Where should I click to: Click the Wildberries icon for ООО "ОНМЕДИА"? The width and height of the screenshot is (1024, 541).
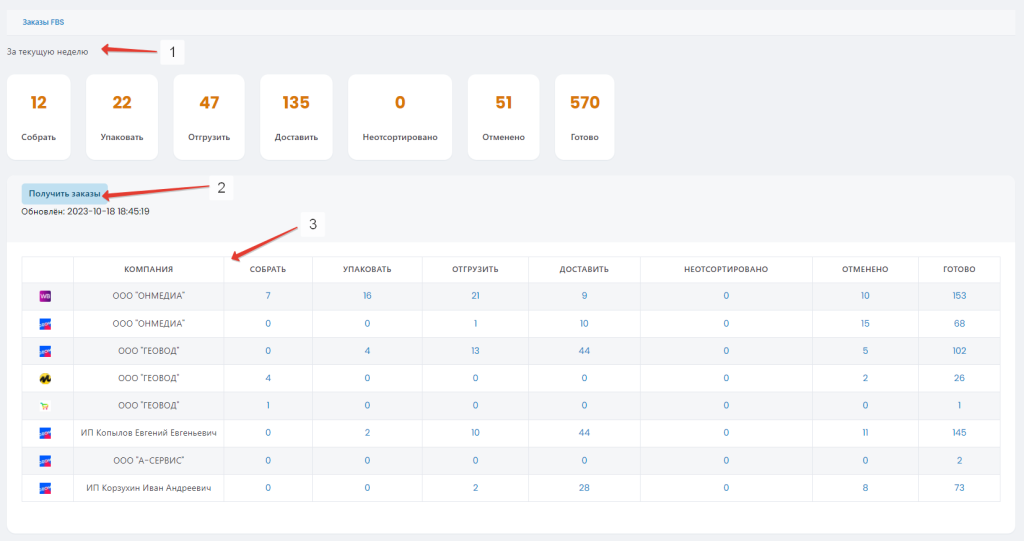pos(45,296)
